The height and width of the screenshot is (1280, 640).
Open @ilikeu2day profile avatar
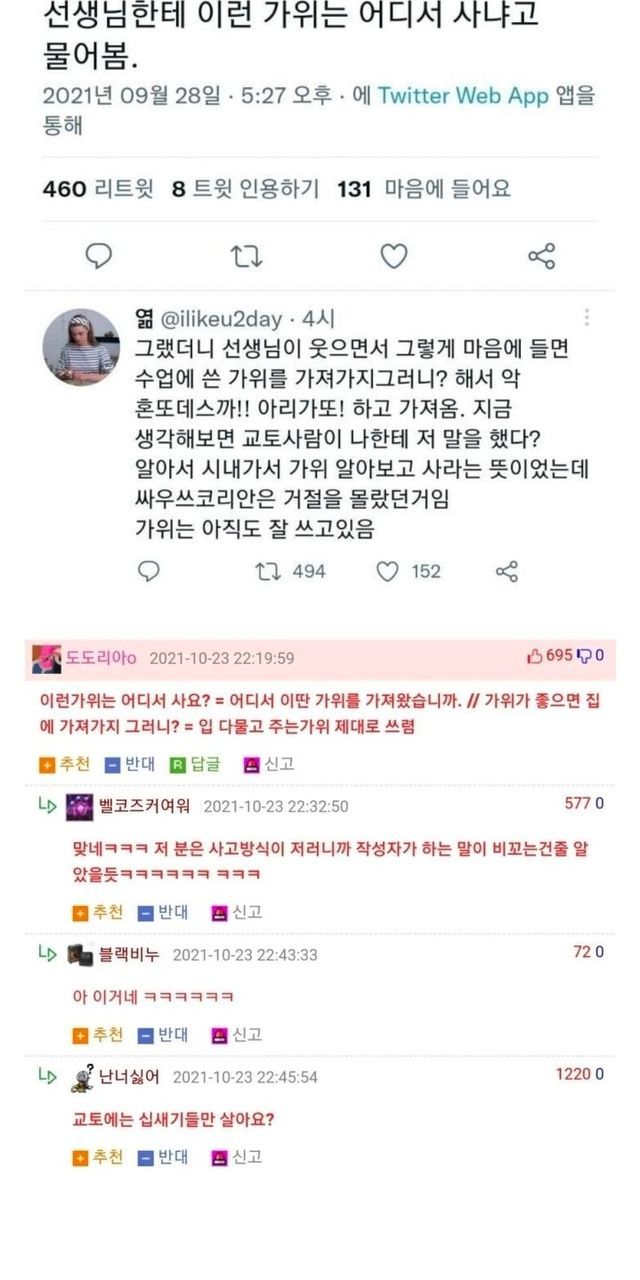(81, 346)
